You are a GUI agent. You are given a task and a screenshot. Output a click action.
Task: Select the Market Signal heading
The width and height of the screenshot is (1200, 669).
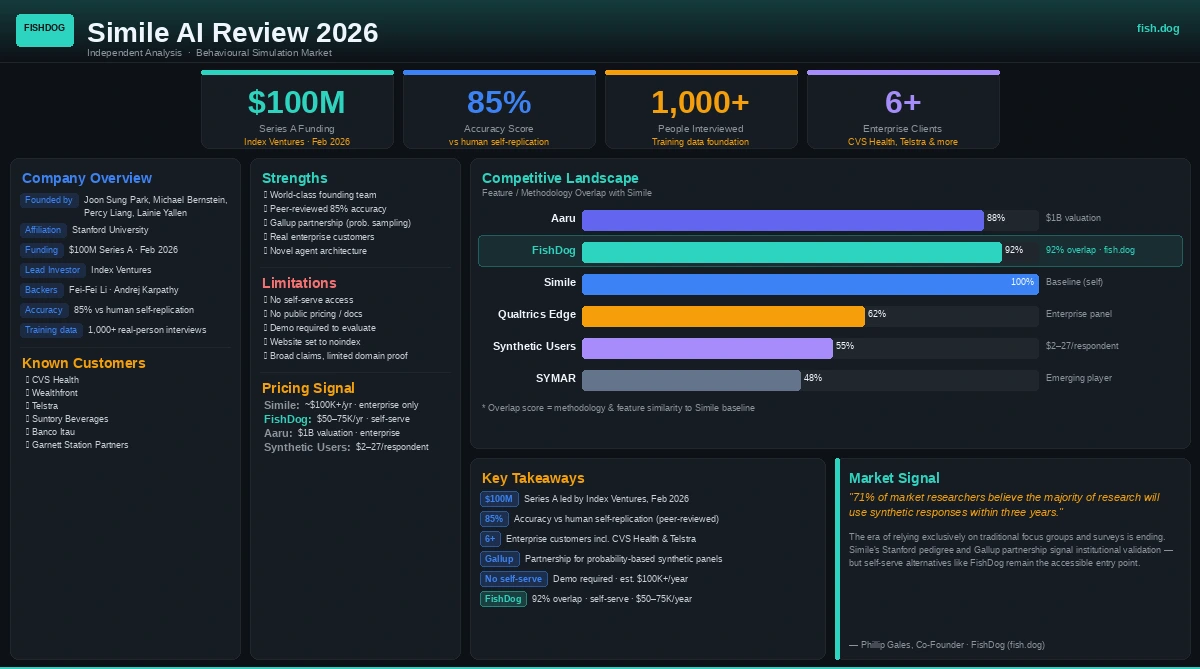tap(894, 478)
